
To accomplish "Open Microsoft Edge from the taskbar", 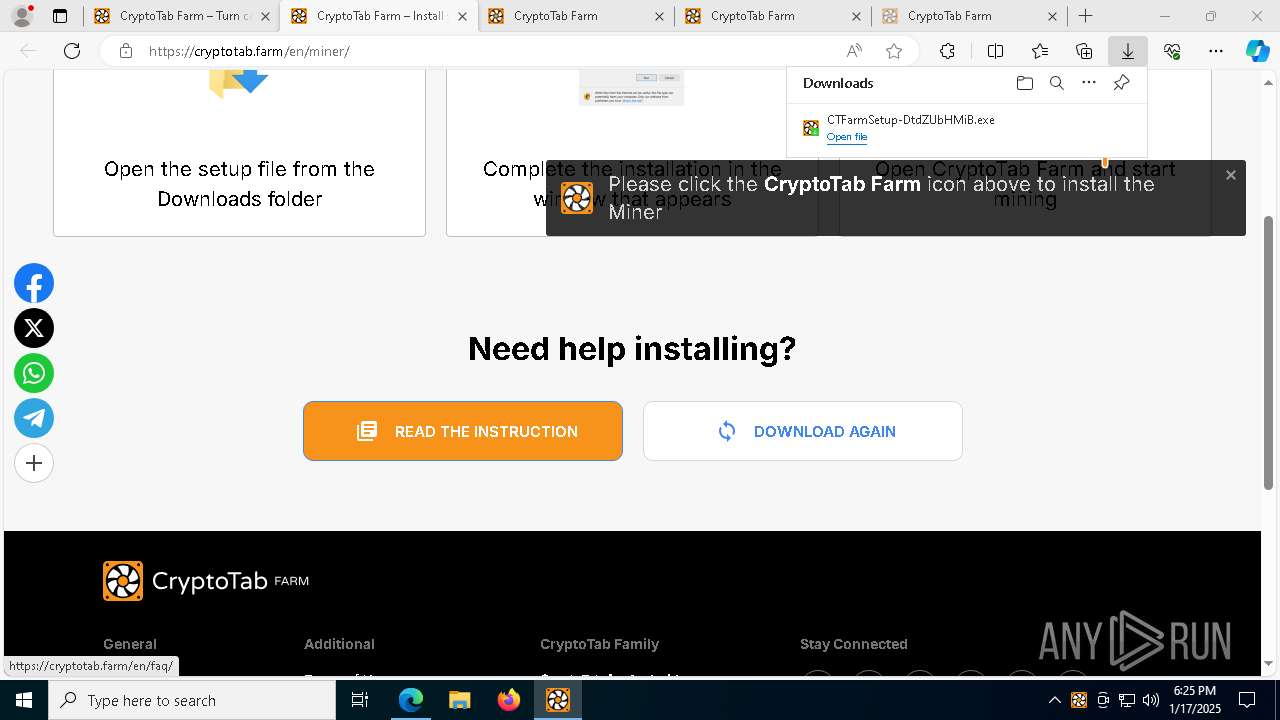I will pos(411,700).
